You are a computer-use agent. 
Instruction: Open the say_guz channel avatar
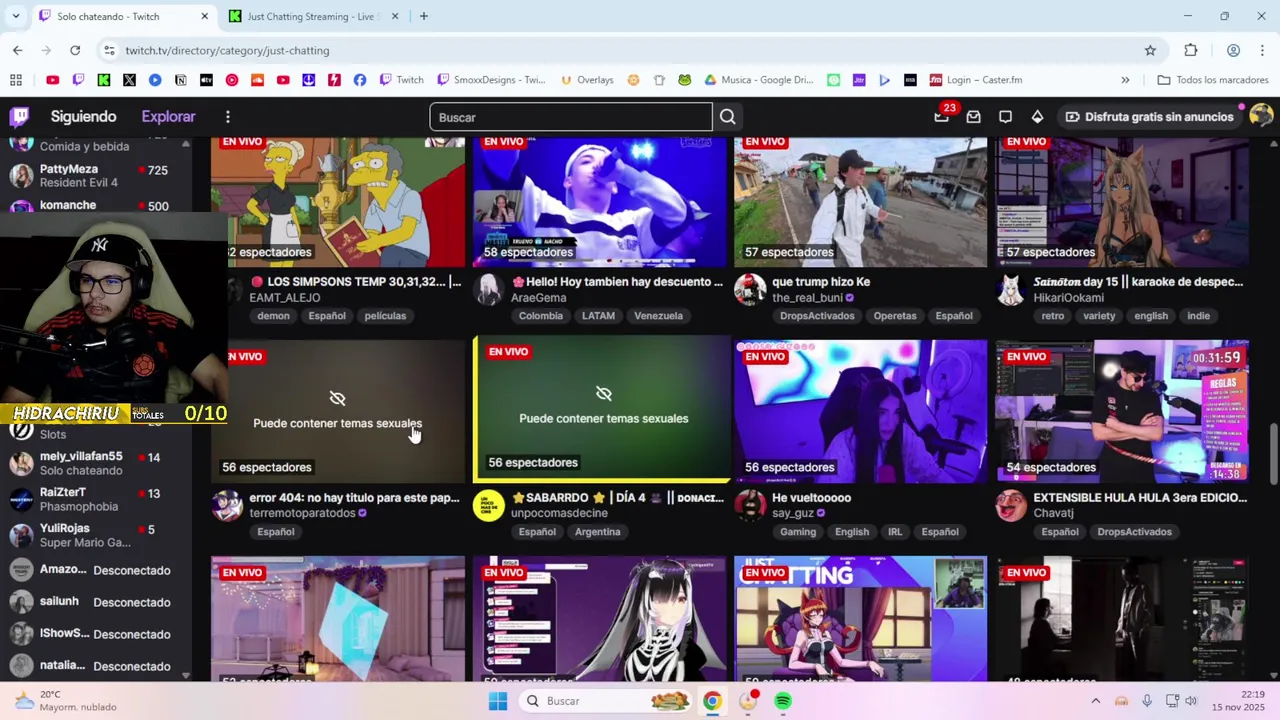pyautogui.click(x=750, y=505)
